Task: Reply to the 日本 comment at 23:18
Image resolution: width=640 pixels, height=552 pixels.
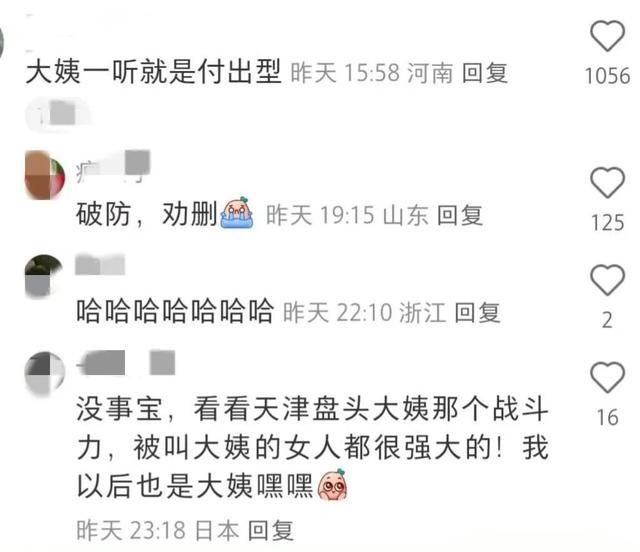Action: [271, 531]
